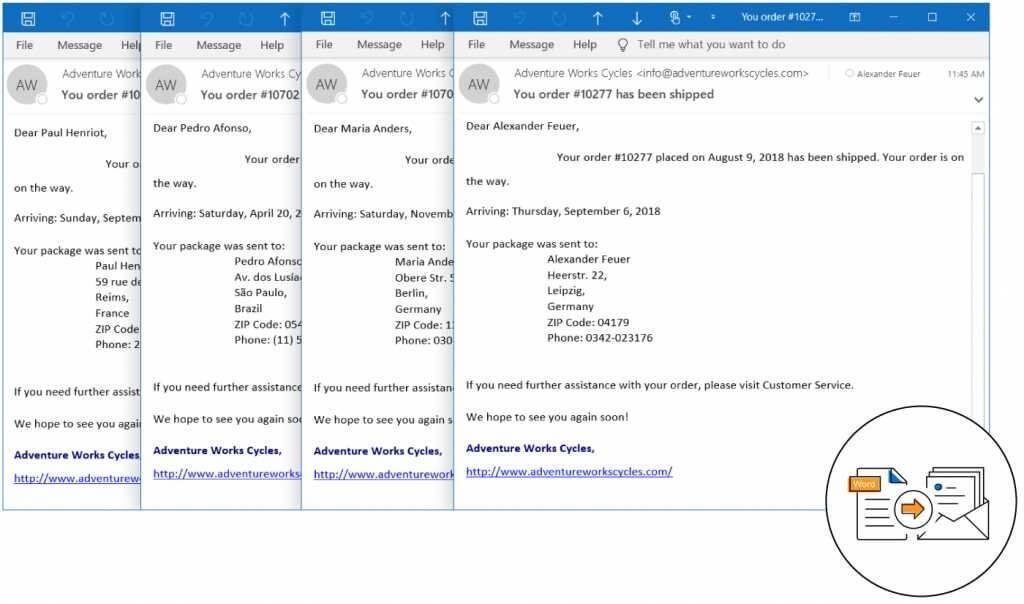Click previous item arrow in Pedro Afonso window
The width and height of the screenshot is (1024, 604).
pos(285,19)
